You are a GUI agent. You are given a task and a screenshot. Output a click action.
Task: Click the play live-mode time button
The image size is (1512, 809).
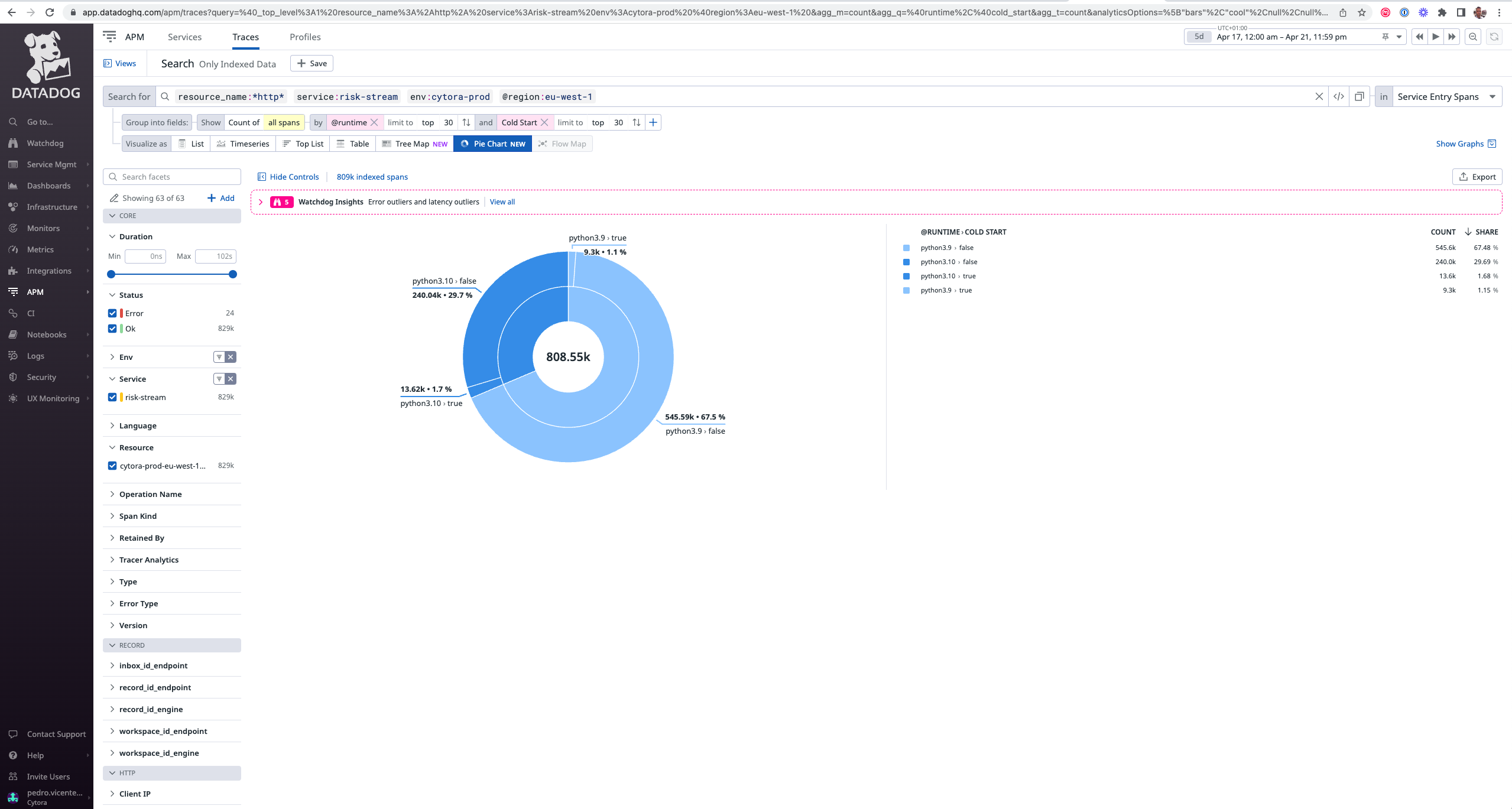coord(1436,37)
